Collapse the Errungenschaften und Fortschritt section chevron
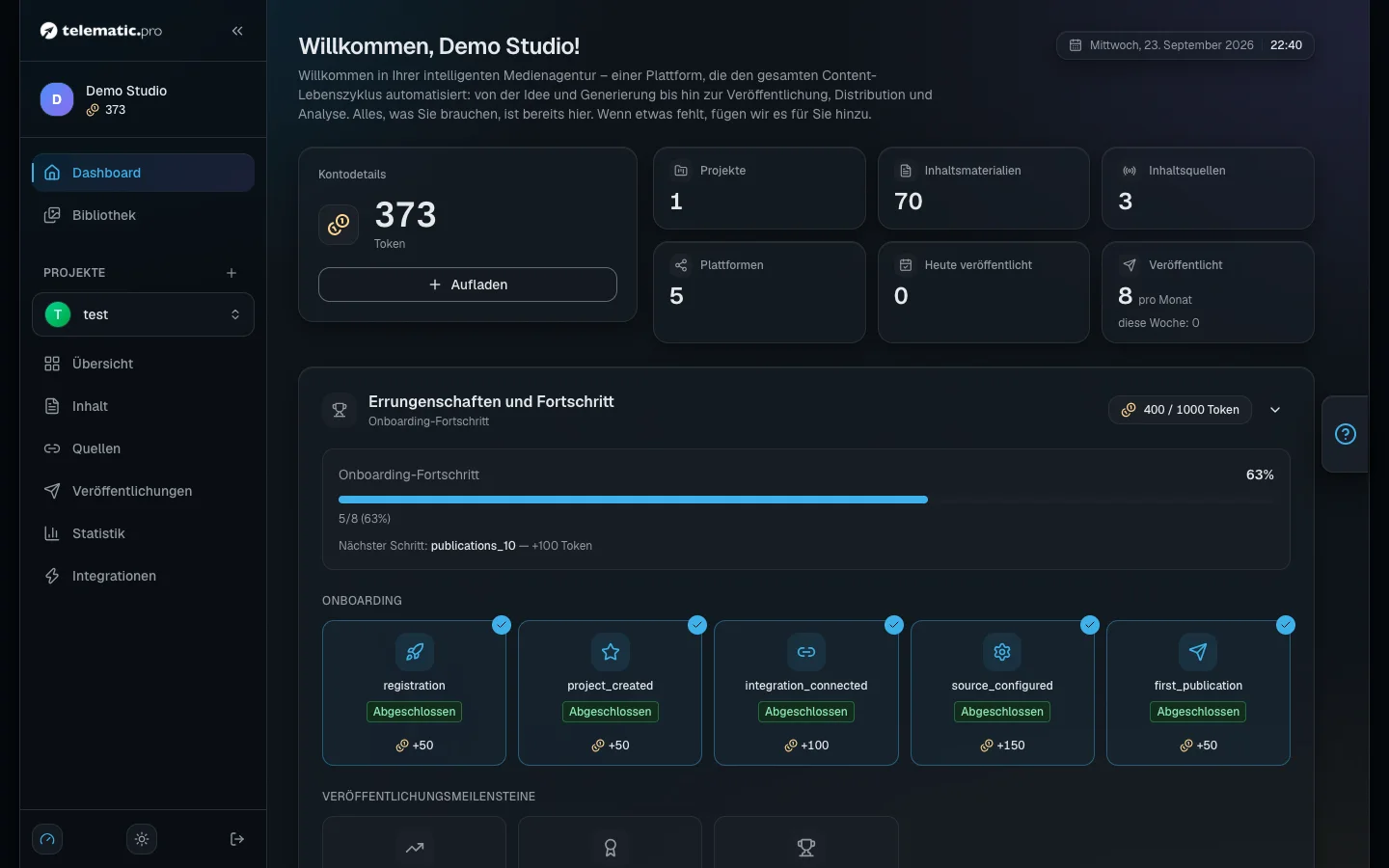The image size is (1389, 868). coord(1275,410)
